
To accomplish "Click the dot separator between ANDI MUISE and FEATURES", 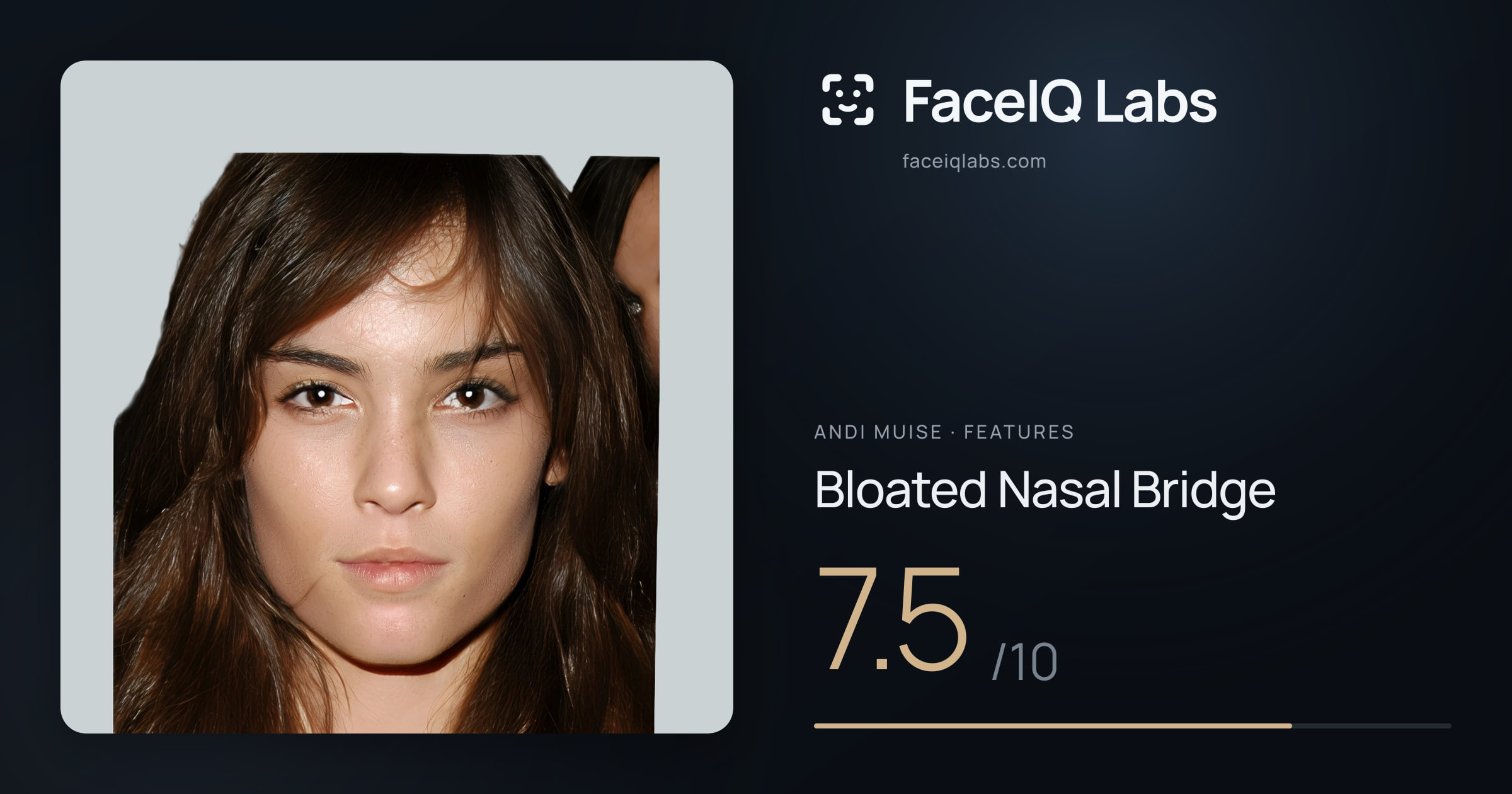I will [953, 433].
